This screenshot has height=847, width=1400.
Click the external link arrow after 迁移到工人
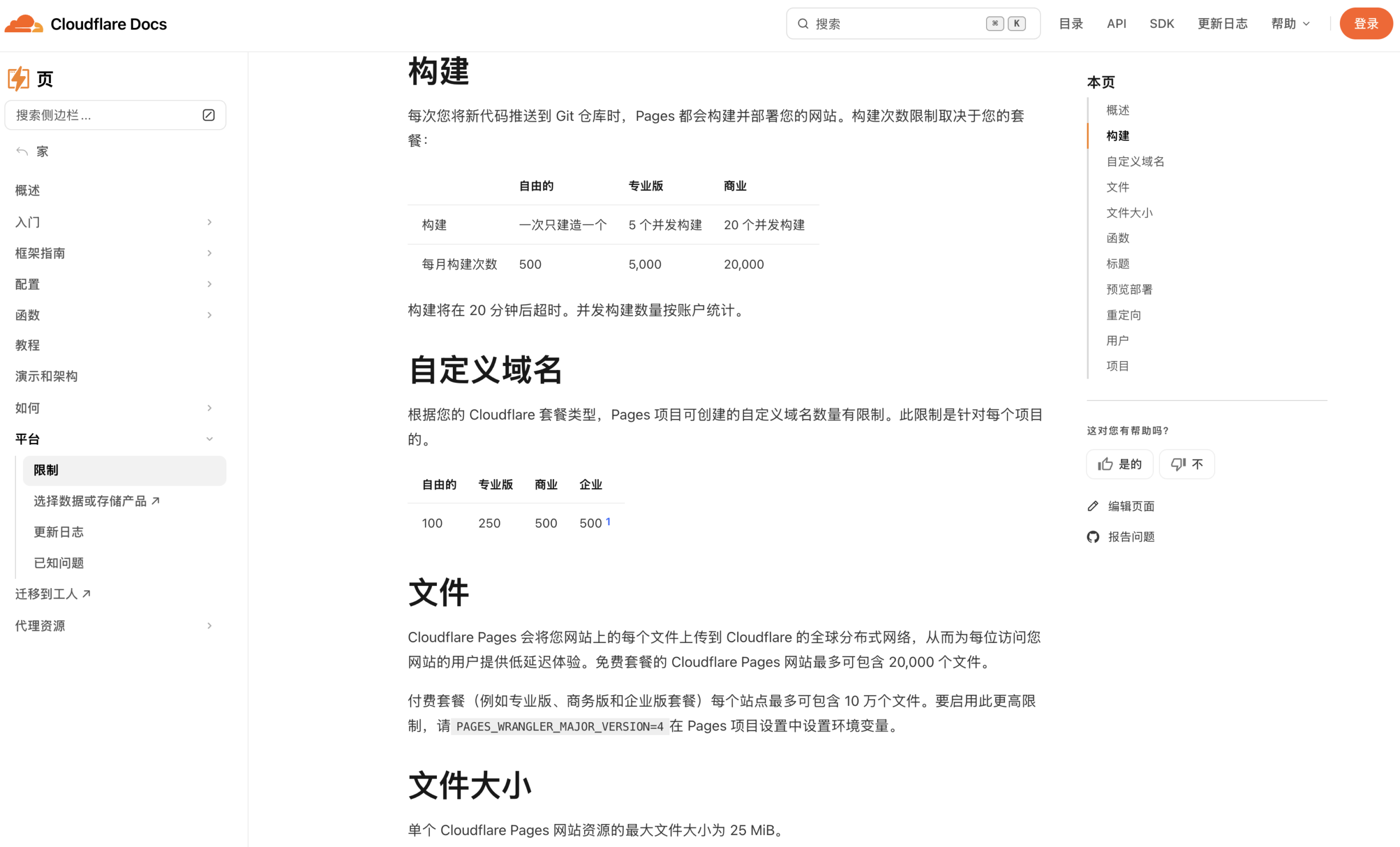[x=86, y=594]
